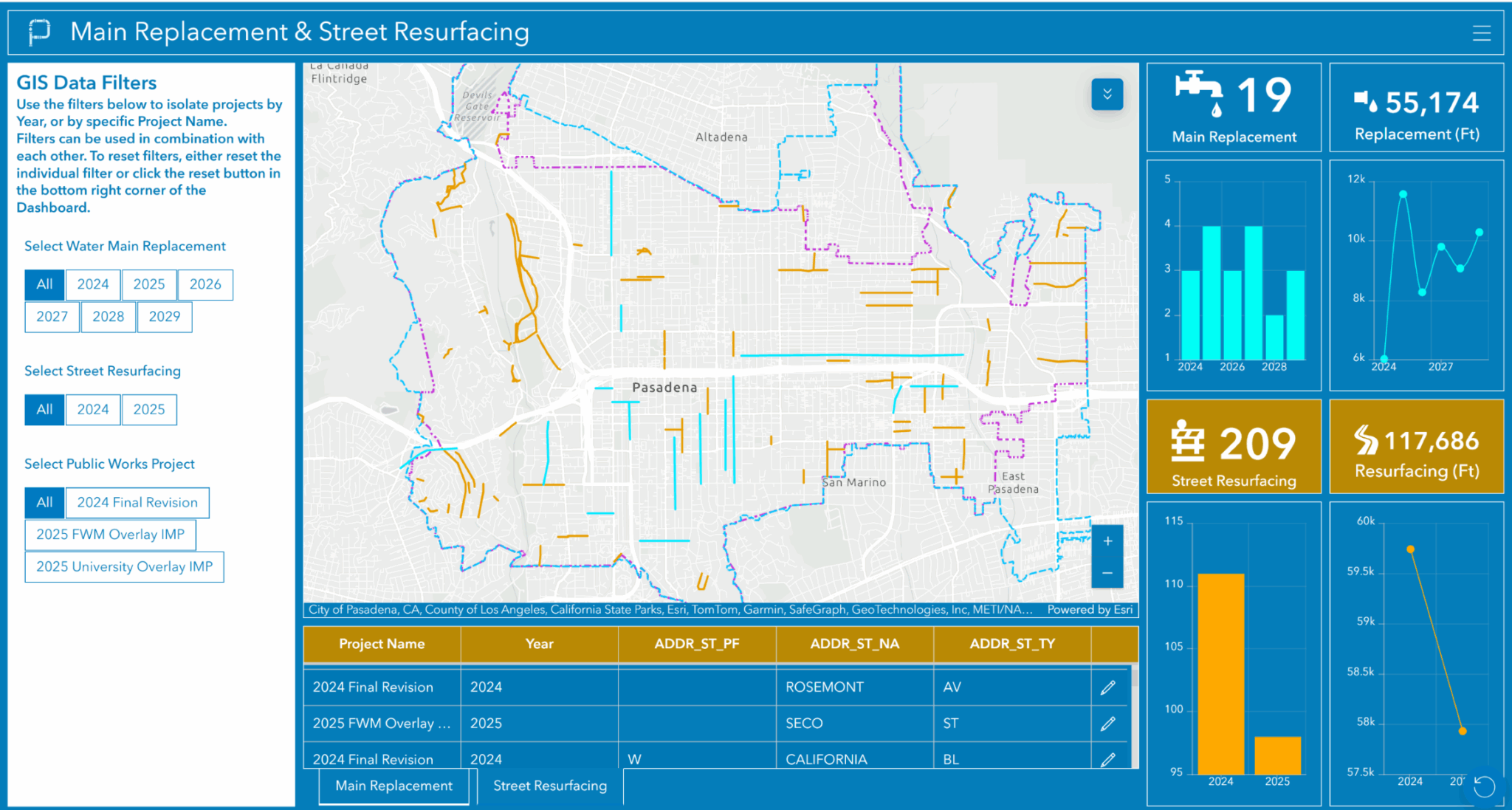
Task: Switch to the Main Replacement tab
Action: [394, 786]
